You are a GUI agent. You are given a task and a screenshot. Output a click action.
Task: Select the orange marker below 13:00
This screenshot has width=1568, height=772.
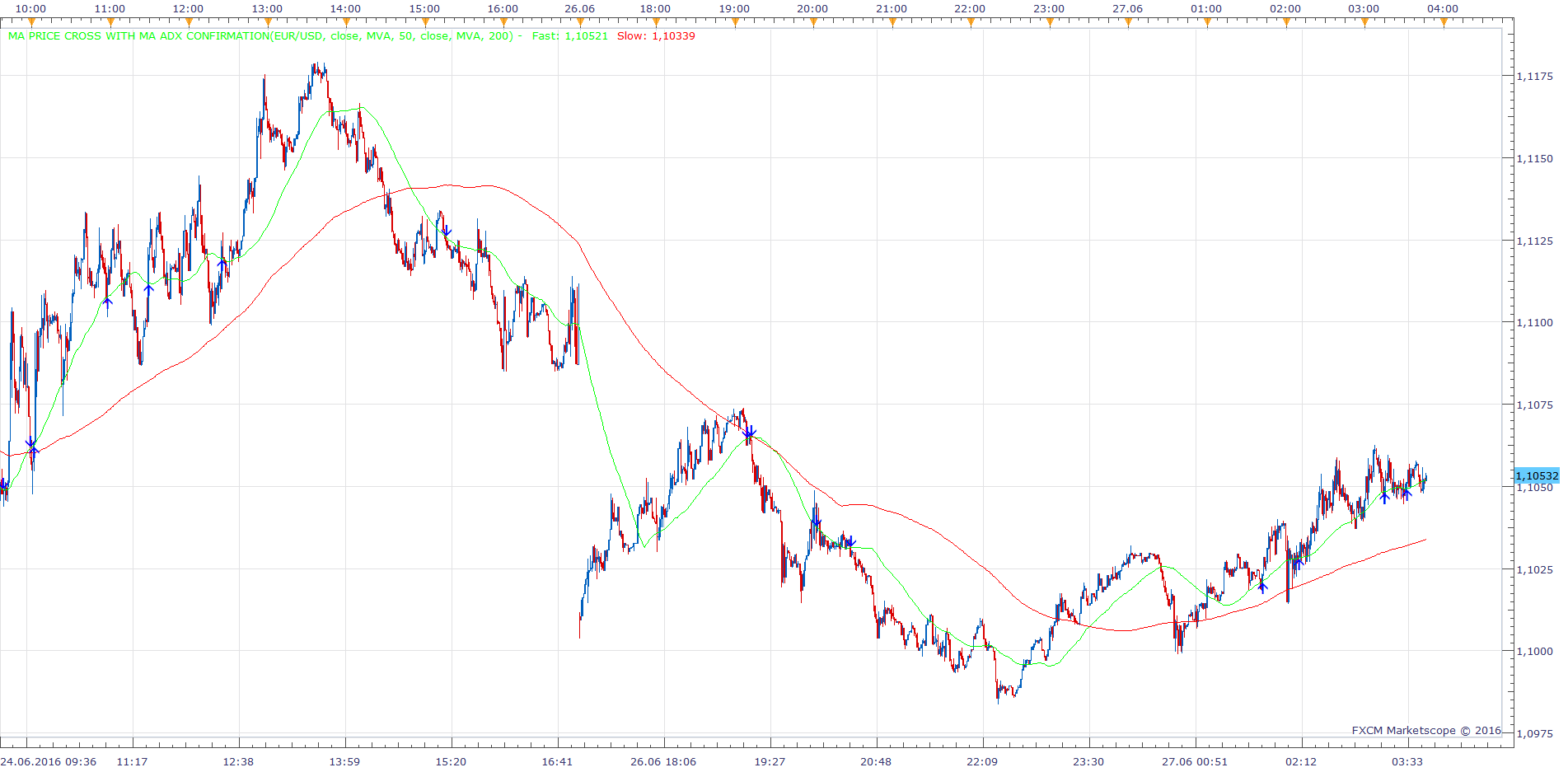click(267, 22)
